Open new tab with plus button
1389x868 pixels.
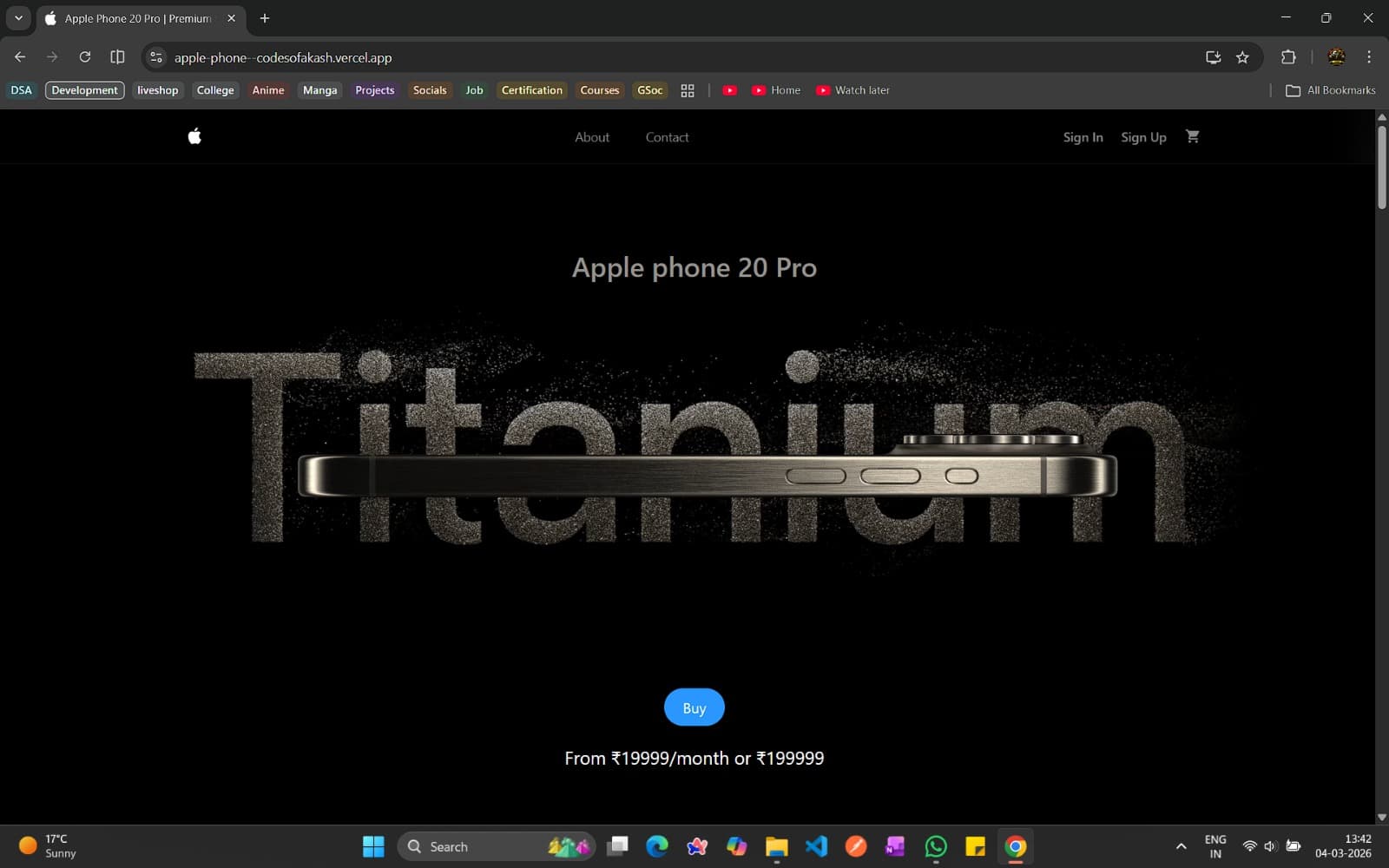tap(265, 18)
